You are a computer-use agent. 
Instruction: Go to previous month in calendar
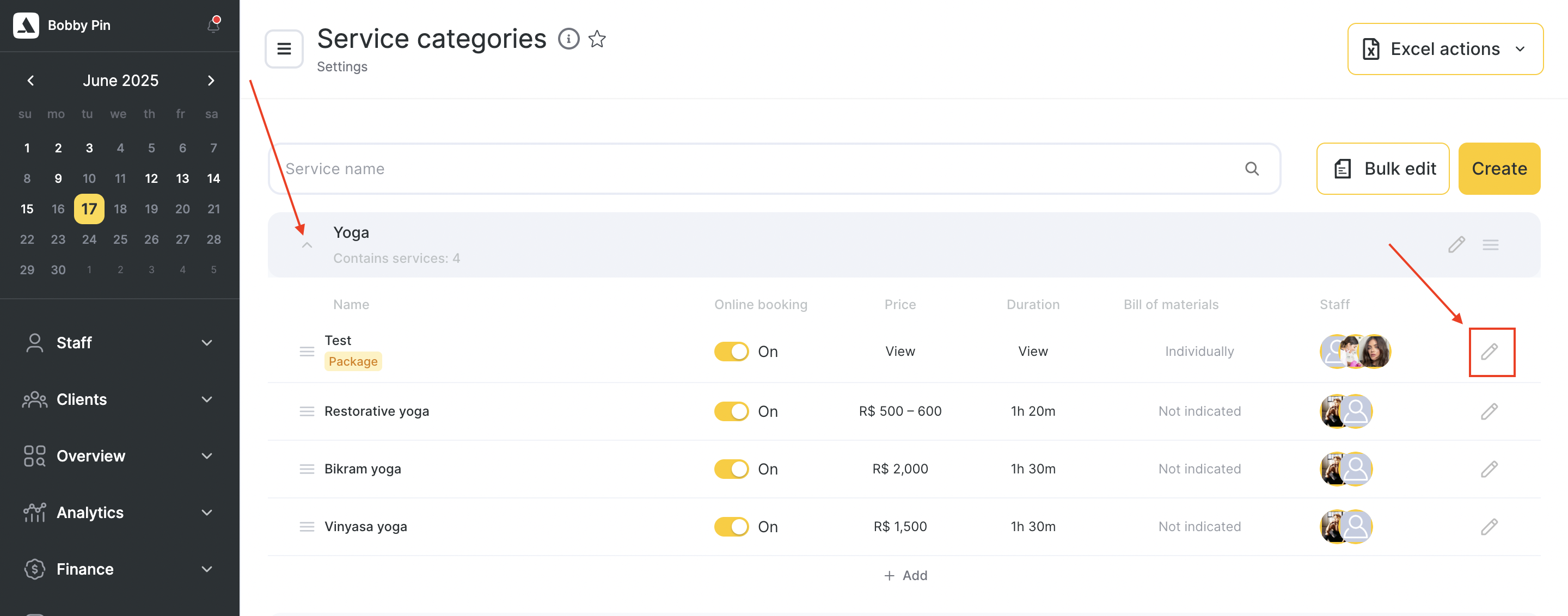tap(30, 81)
